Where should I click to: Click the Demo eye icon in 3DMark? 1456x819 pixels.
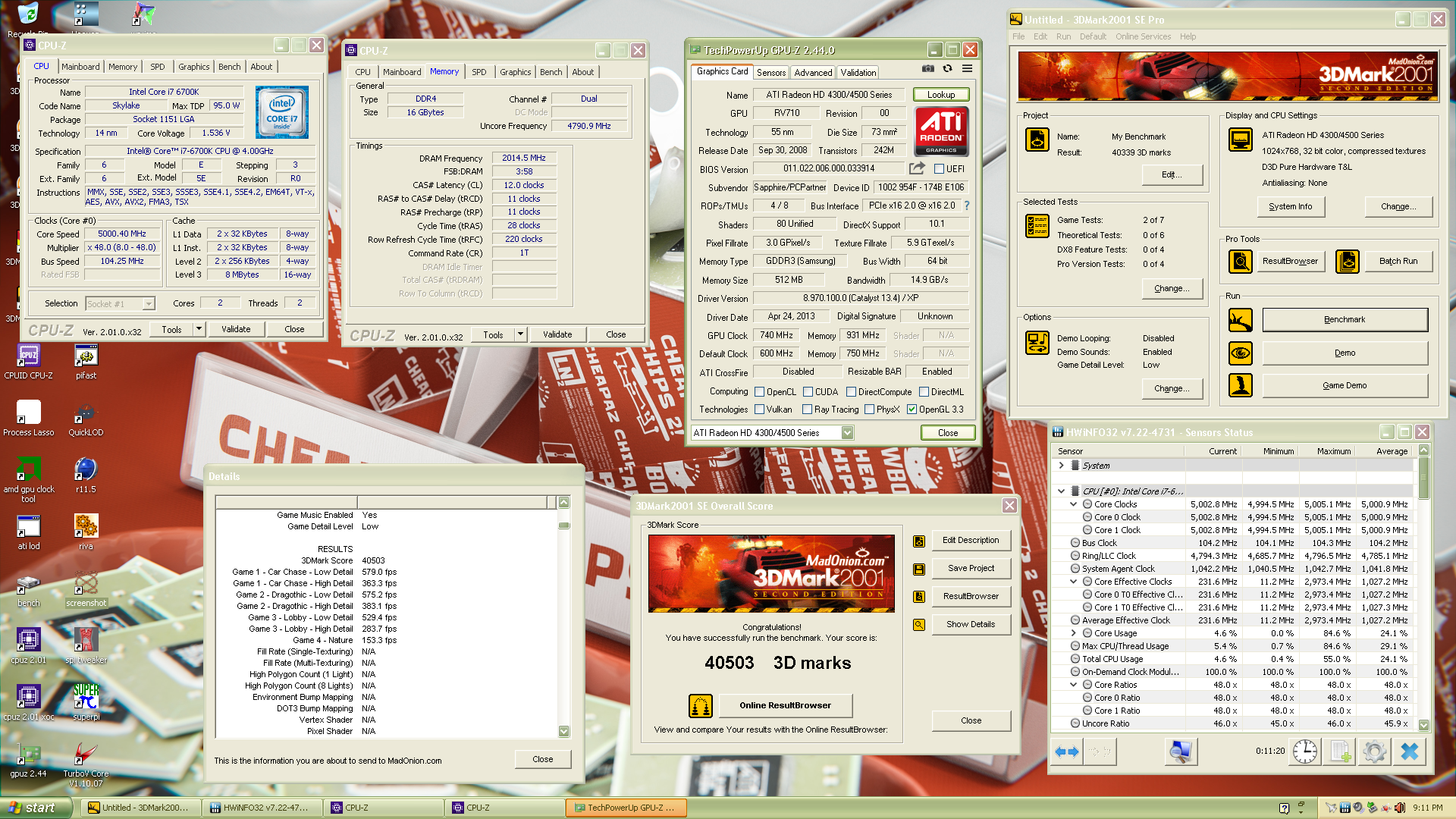point(1241,353)
